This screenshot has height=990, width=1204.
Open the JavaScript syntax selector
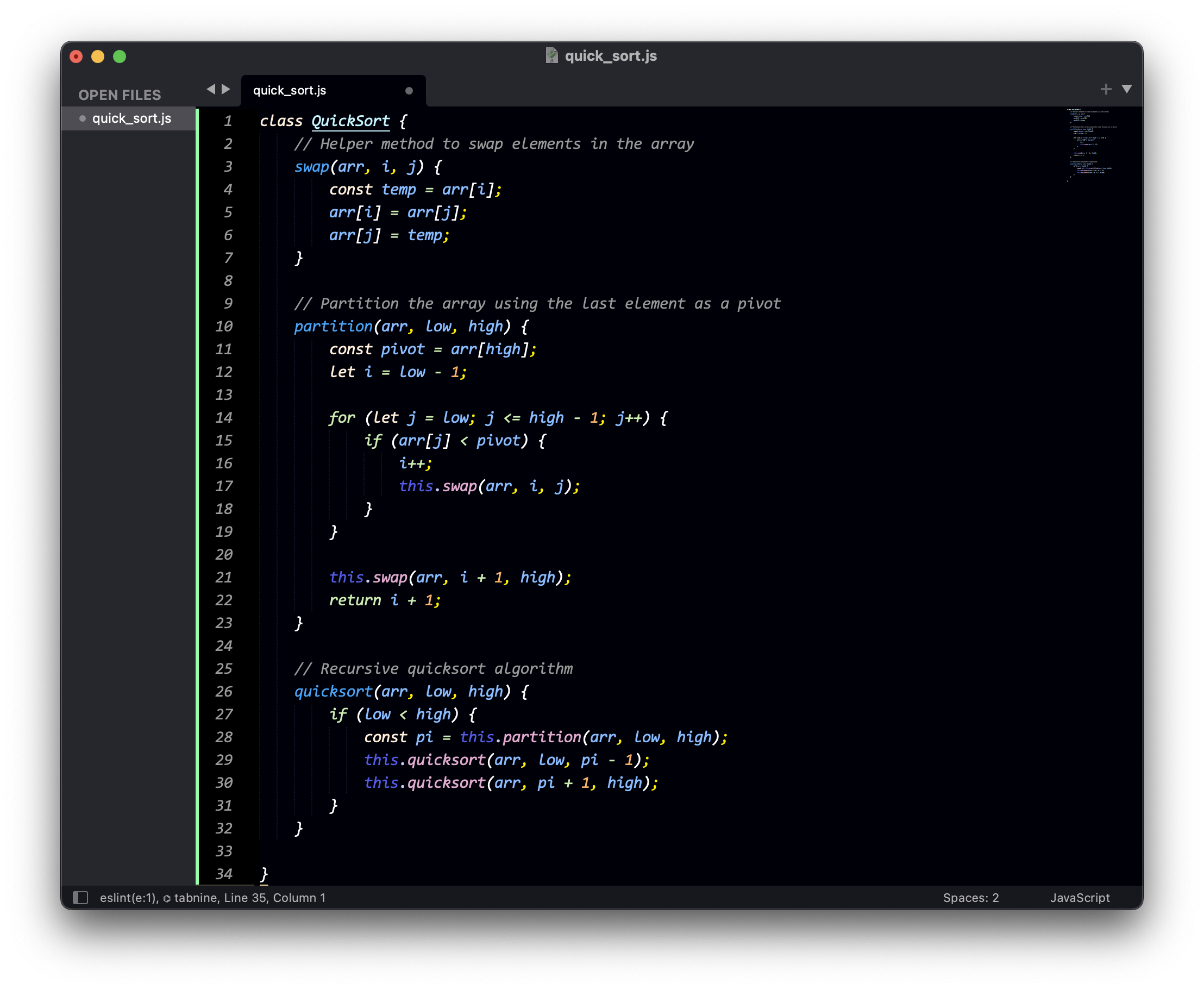1079,898
